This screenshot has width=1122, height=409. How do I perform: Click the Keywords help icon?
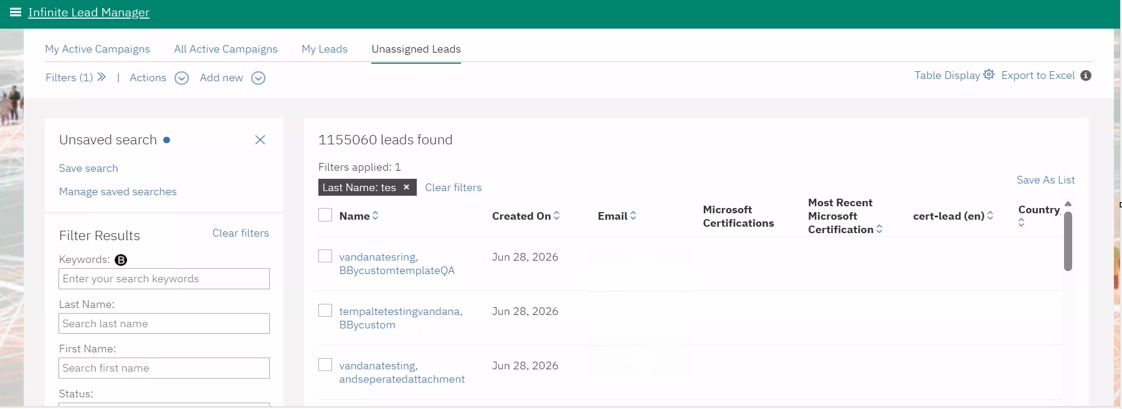[120, 260]
